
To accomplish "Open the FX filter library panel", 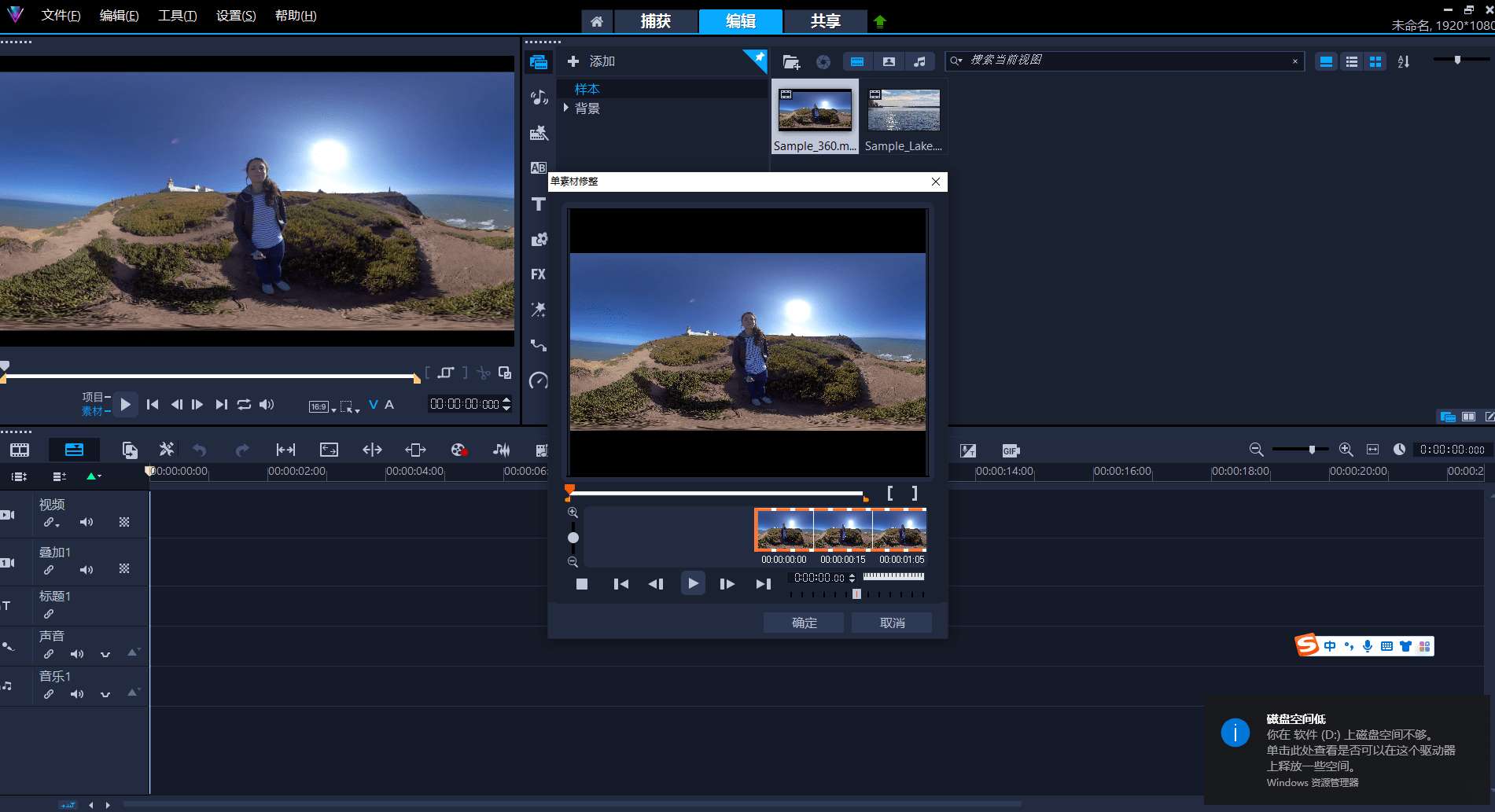I will [539, 274].
